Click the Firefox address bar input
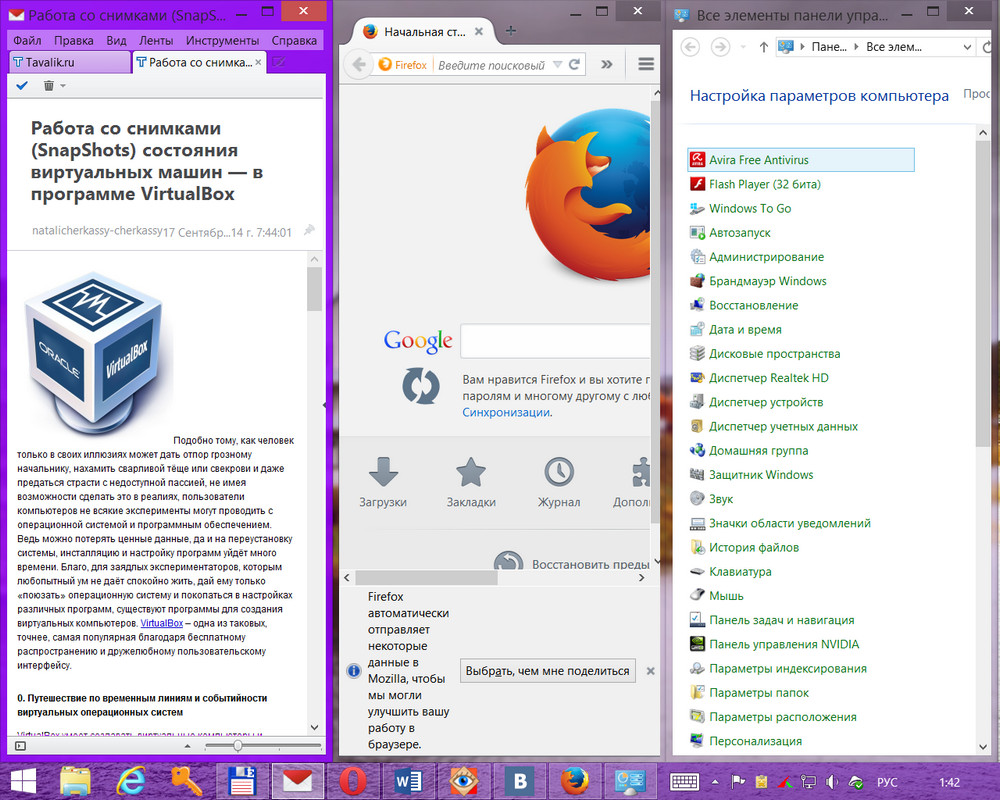Viewport: 1000px width, 800px height. tap(492, 65)
